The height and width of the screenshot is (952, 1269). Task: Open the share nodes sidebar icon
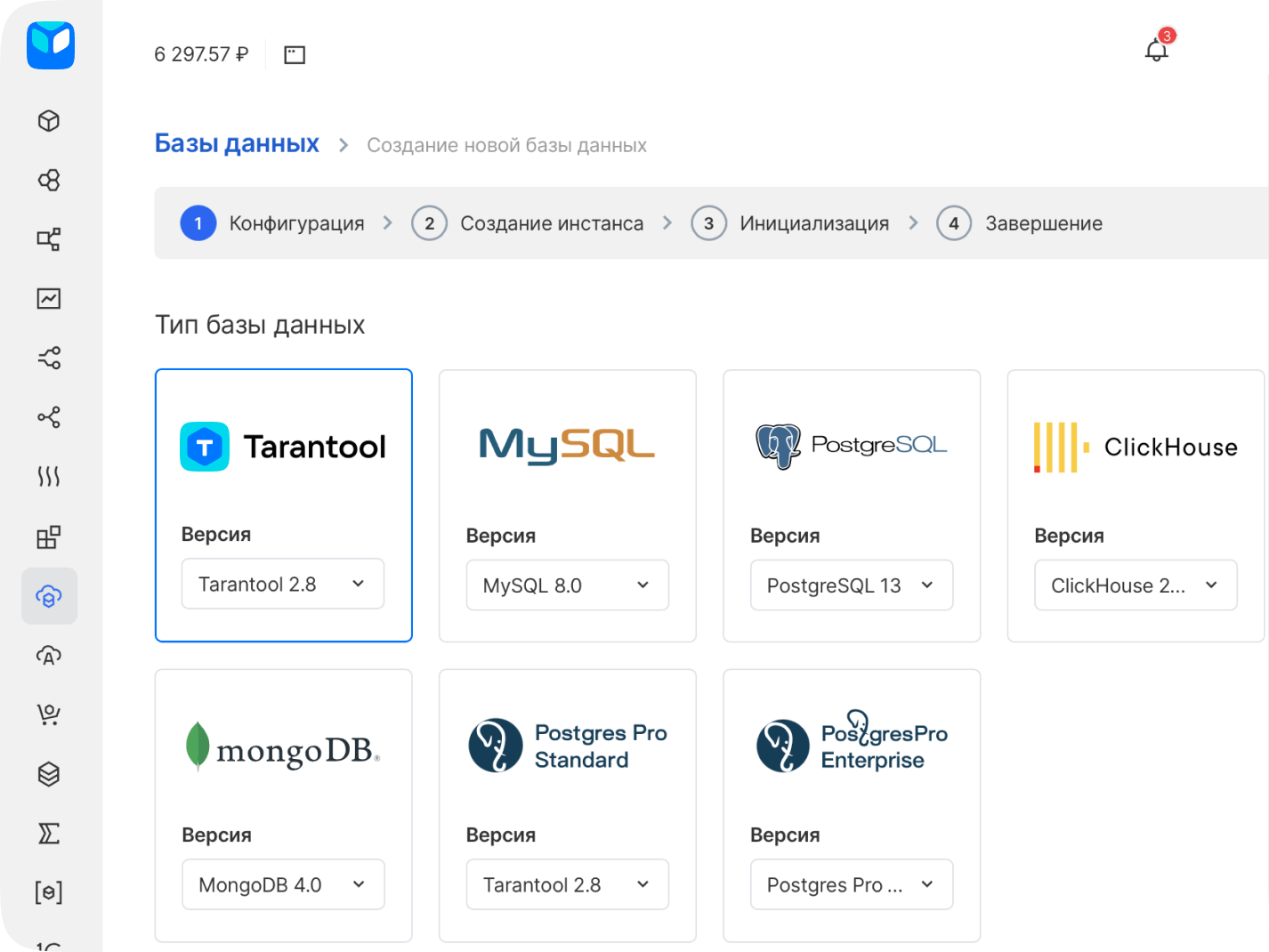click(x=49, y=417)
